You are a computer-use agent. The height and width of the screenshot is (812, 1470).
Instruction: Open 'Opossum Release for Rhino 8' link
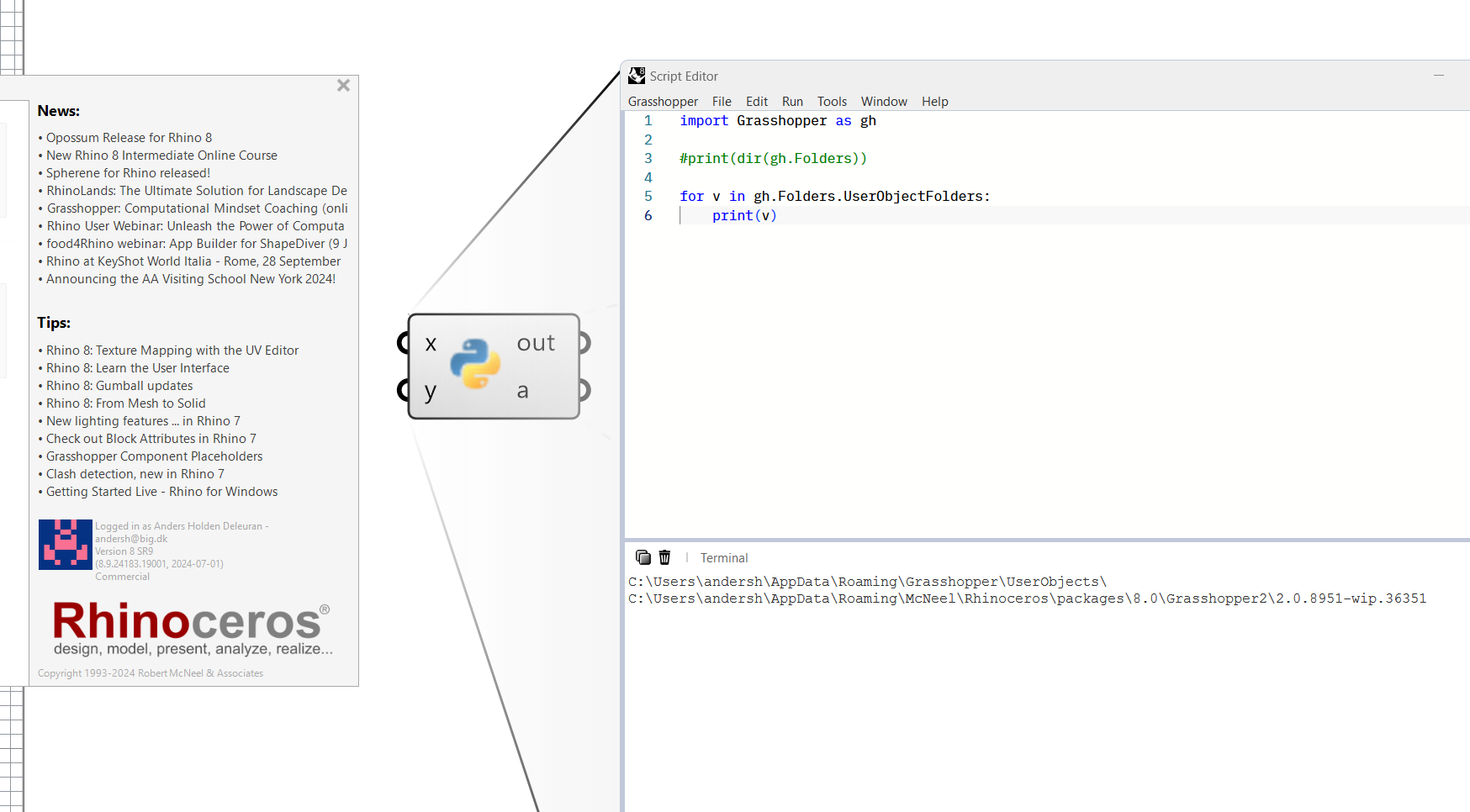pos(129,137)
